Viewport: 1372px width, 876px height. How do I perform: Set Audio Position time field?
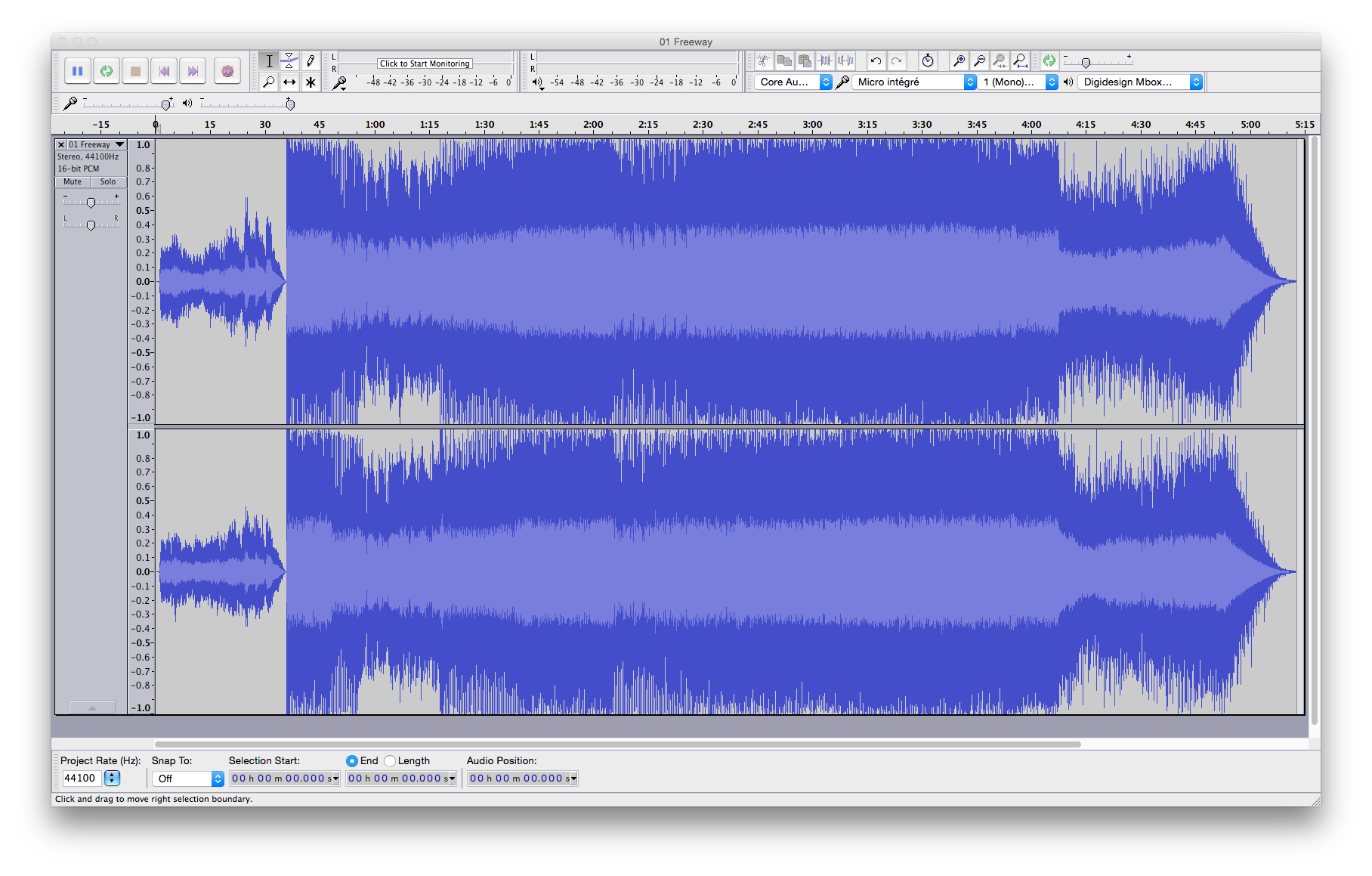tap(522, 778)
